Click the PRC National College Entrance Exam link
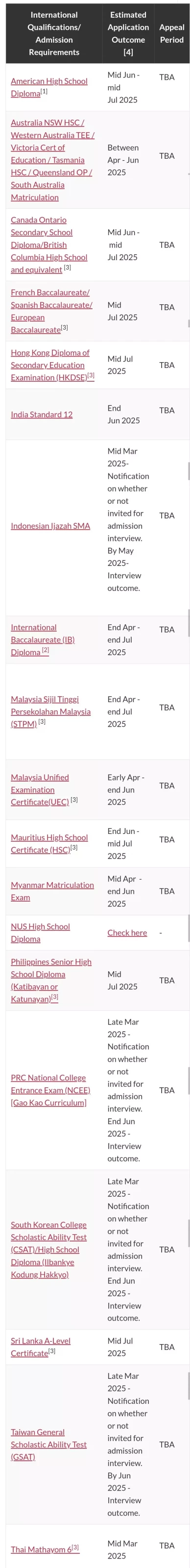 50,1090
